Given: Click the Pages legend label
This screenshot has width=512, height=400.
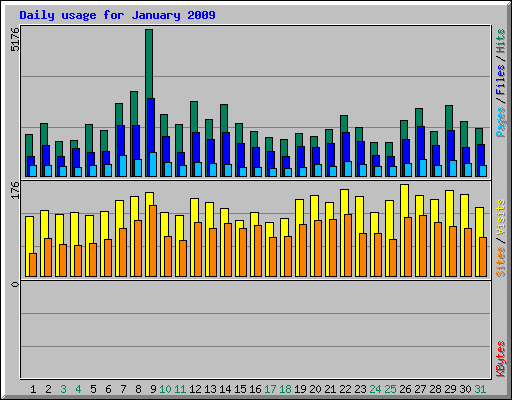Looking at the screenshot, I should click(501, 122).
